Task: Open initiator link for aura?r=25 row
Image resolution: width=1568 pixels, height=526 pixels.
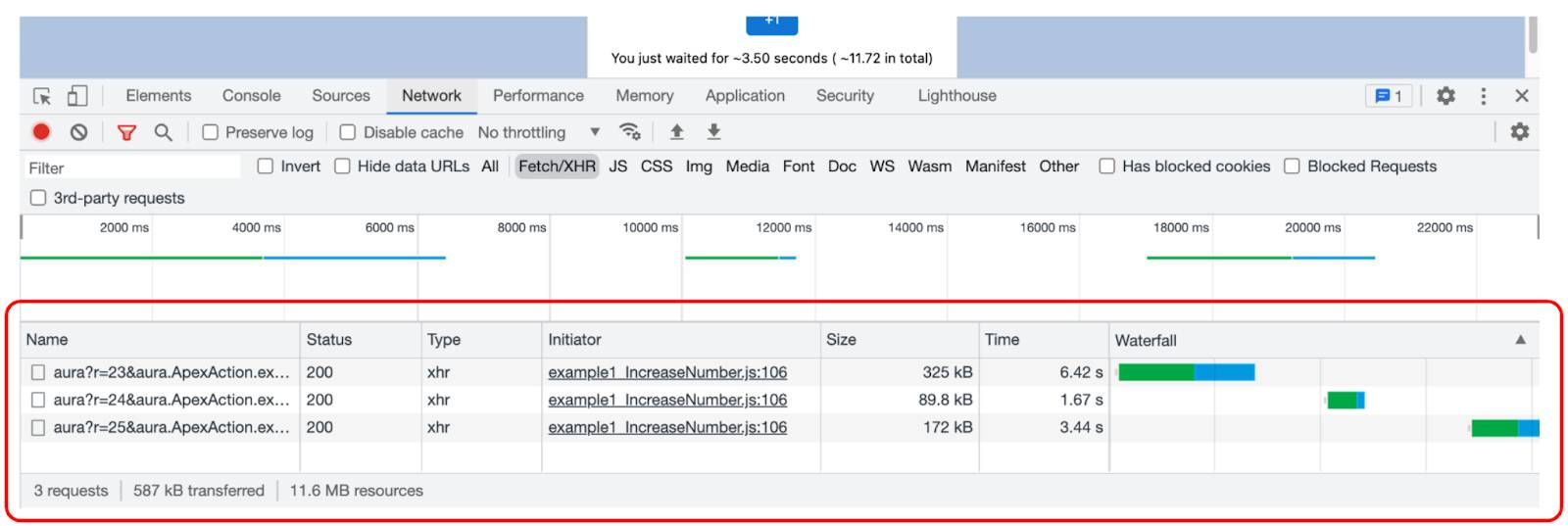Action: 667,427
